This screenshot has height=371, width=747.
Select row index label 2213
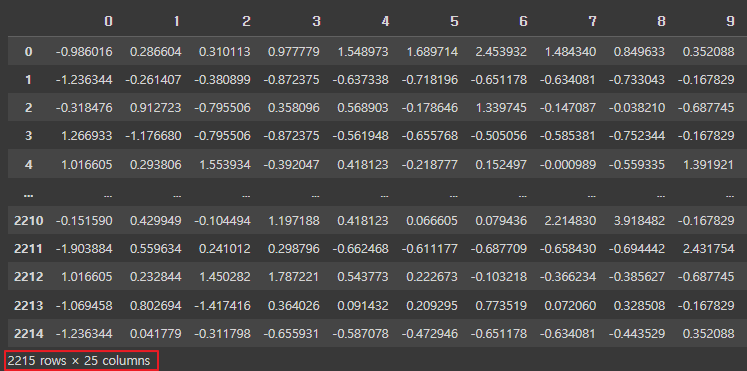(29, 305)
